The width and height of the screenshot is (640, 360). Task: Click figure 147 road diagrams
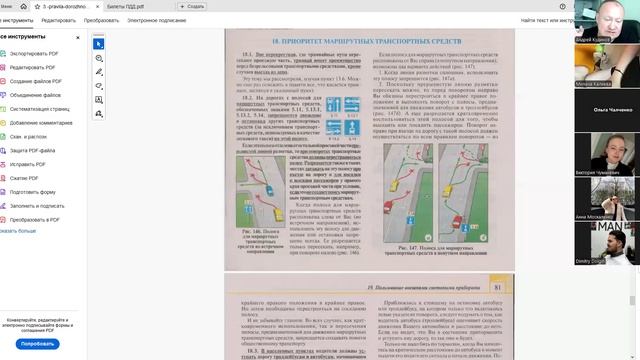coord(436,193)
